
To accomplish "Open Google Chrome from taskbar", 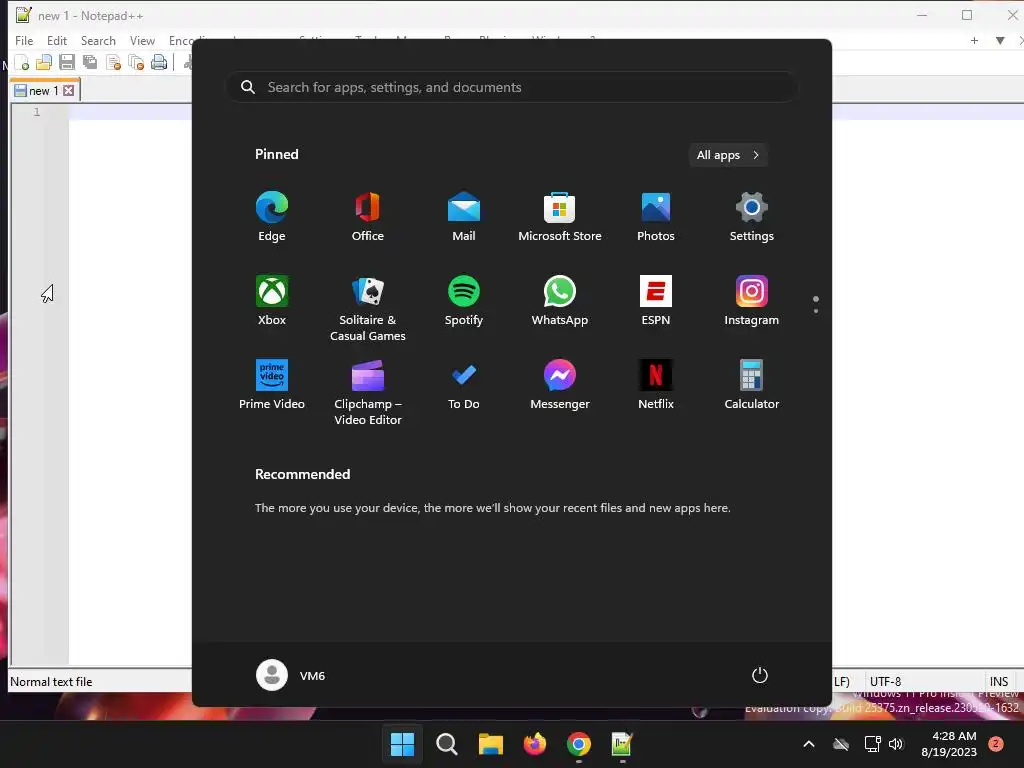I will [579, 744].
